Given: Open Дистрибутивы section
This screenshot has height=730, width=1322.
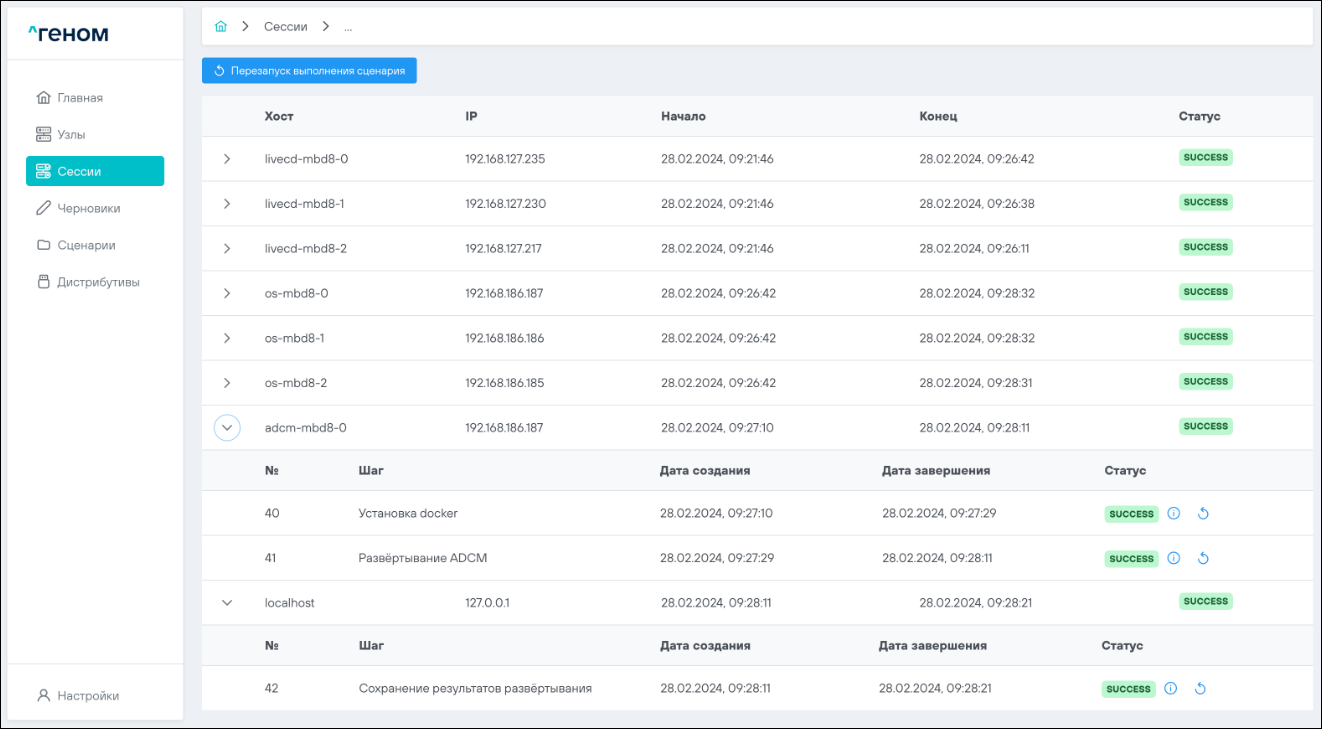Looking at the screenshot, I should [x=98, y=282].
